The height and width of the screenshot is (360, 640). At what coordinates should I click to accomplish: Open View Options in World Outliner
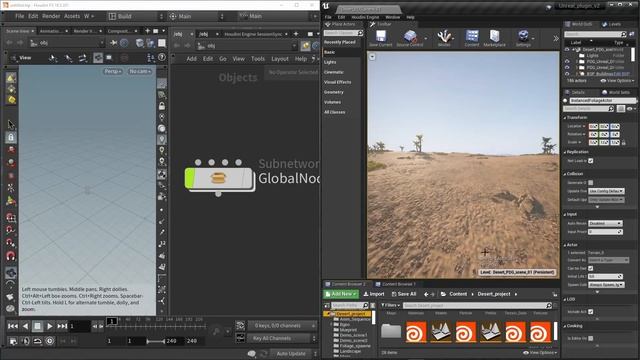(617, 81)
